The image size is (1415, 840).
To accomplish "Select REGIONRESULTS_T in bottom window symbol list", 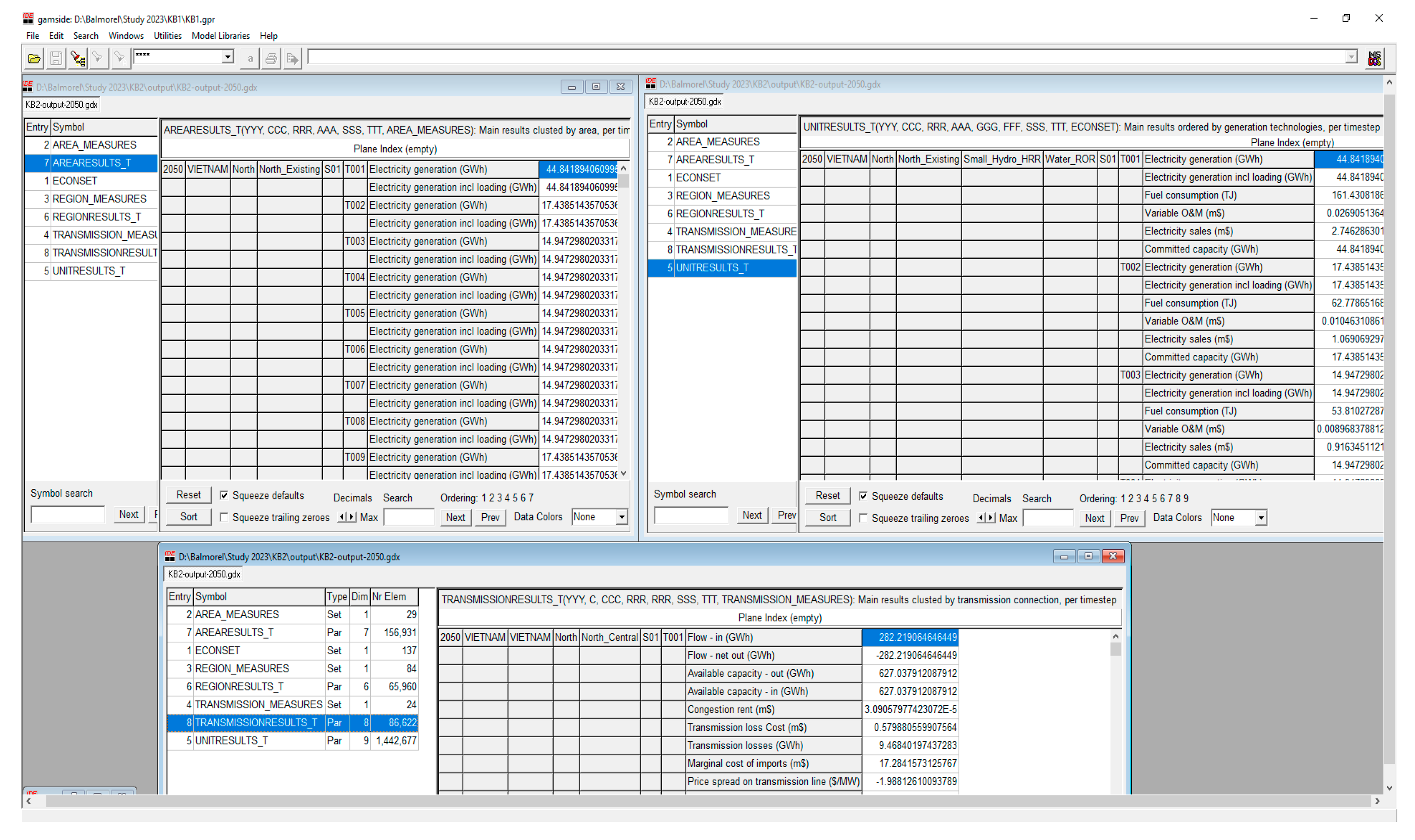I will click(x=239, y=687).
